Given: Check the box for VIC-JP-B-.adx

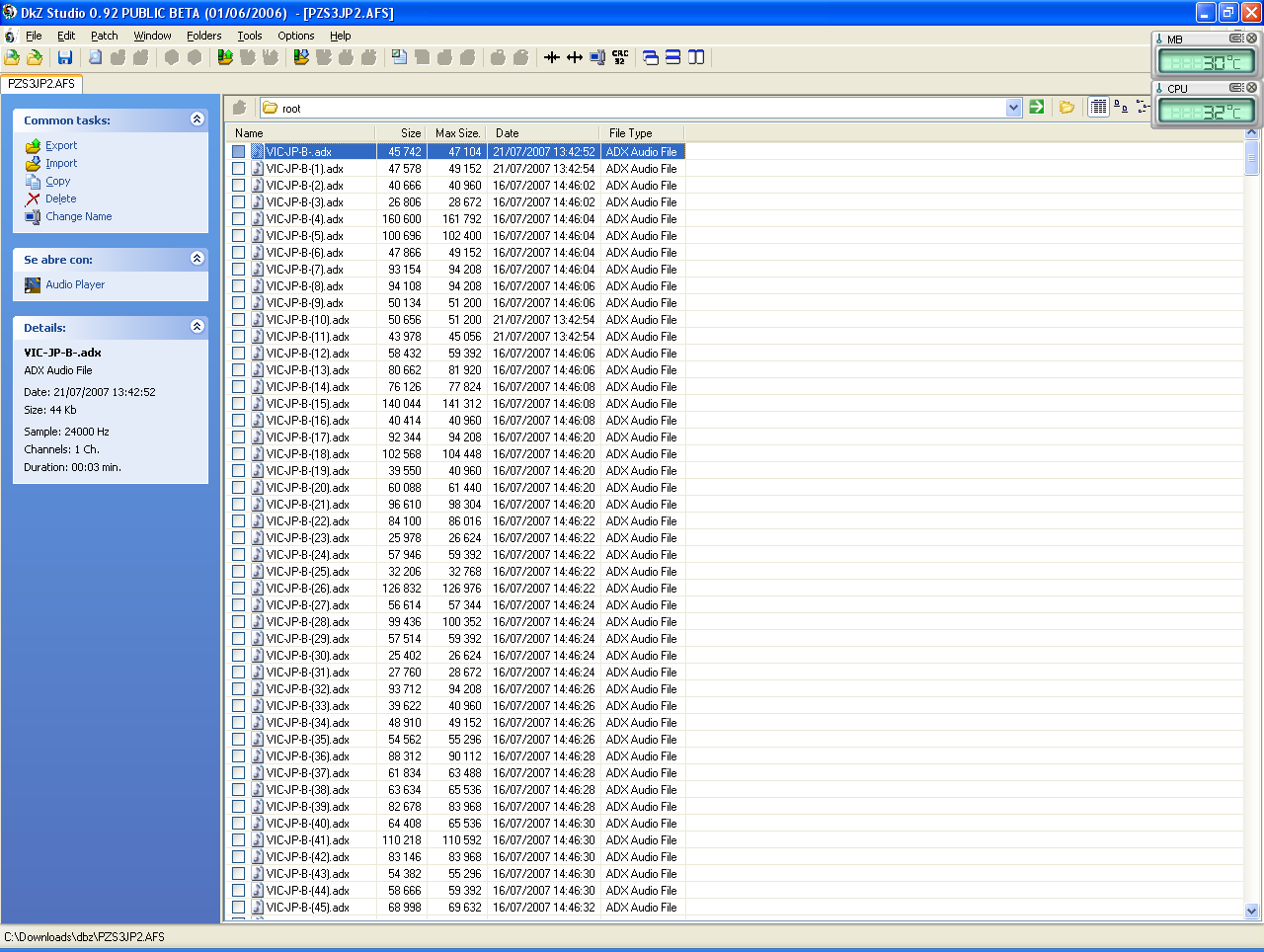Looking at the screenshot, I should 239,152.
